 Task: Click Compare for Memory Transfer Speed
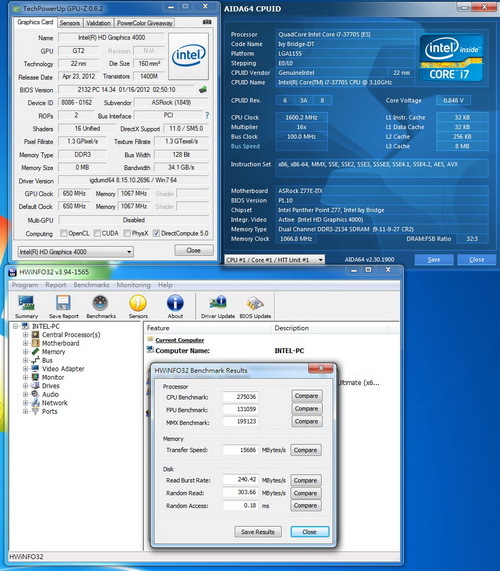[305, 450]
